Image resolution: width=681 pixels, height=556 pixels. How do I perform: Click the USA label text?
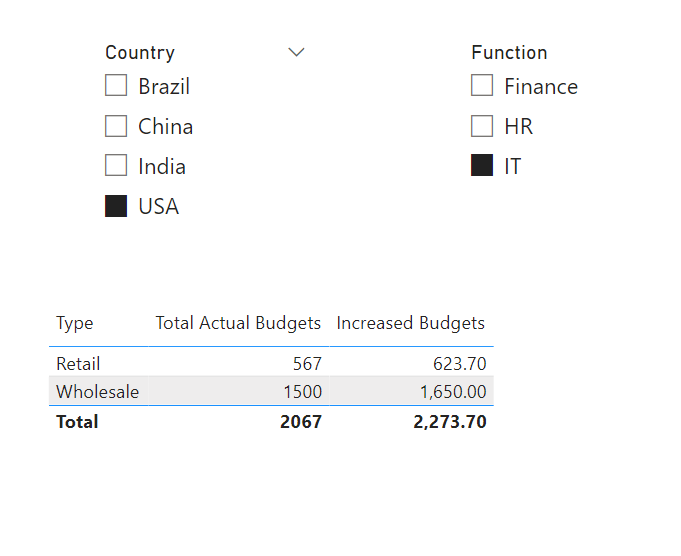pyautogui.click(x=159, y=206)
